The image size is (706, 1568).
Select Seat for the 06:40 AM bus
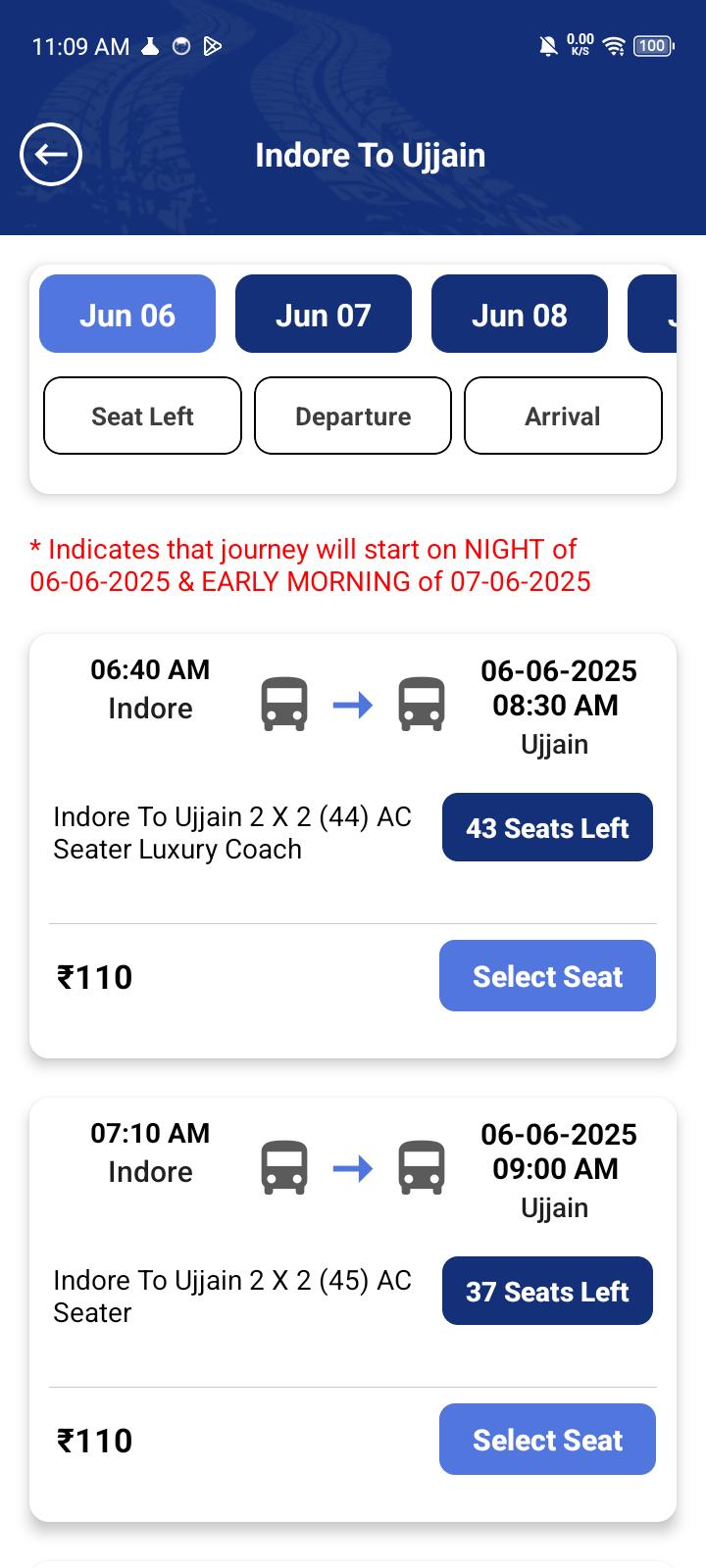point(547,976)
